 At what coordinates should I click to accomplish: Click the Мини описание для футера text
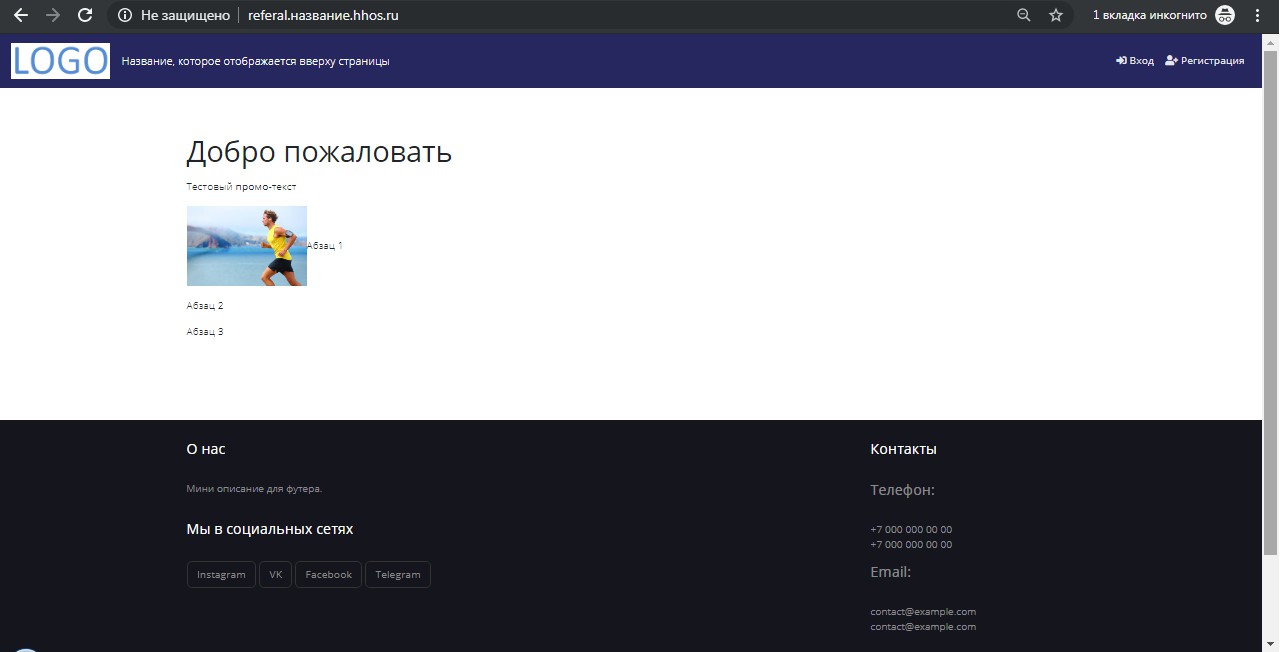click(x=254, y=489)
